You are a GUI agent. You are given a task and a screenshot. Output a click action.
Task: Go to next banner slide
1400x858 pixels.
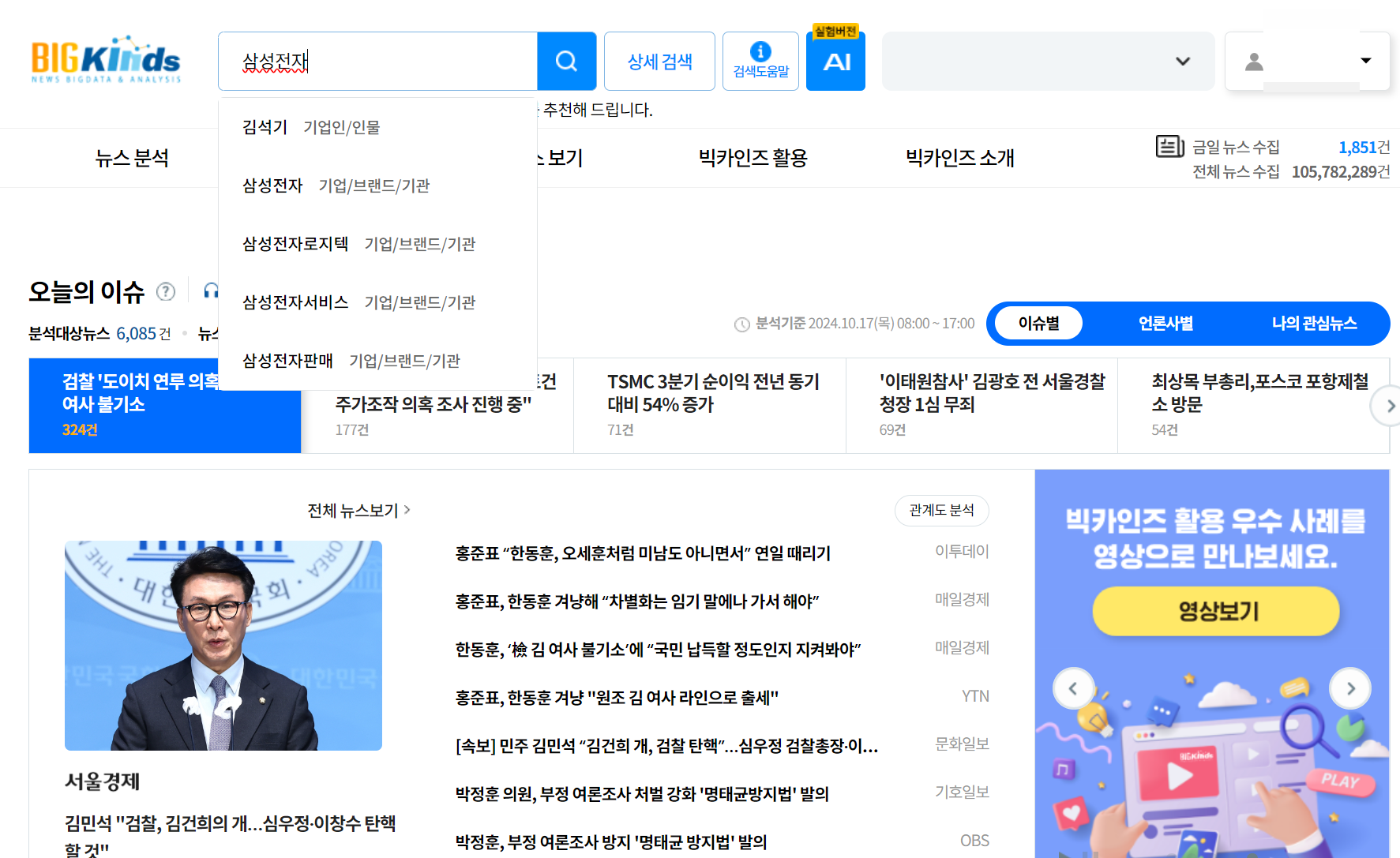click(1350, 688)
